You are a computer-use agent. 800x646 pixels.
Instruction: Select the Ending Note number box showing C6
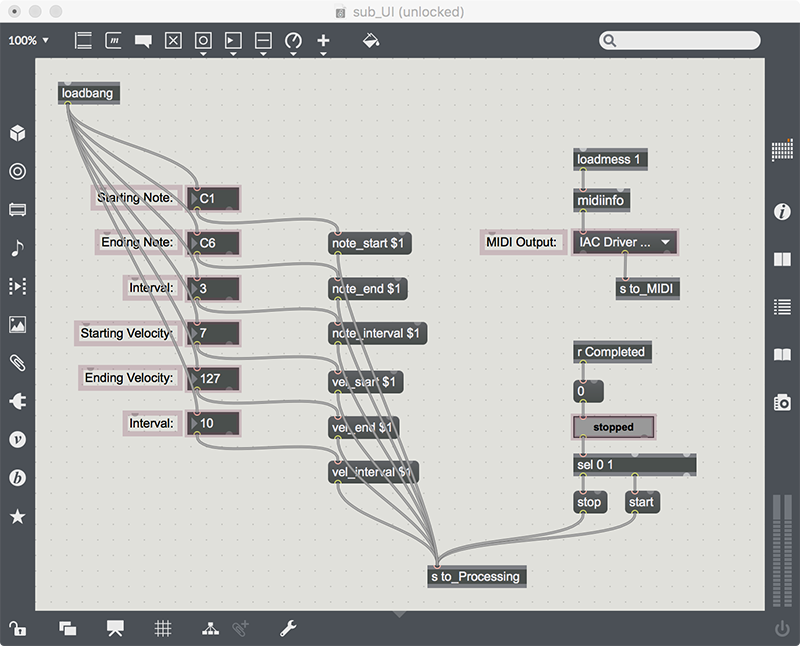coord(213,243)
